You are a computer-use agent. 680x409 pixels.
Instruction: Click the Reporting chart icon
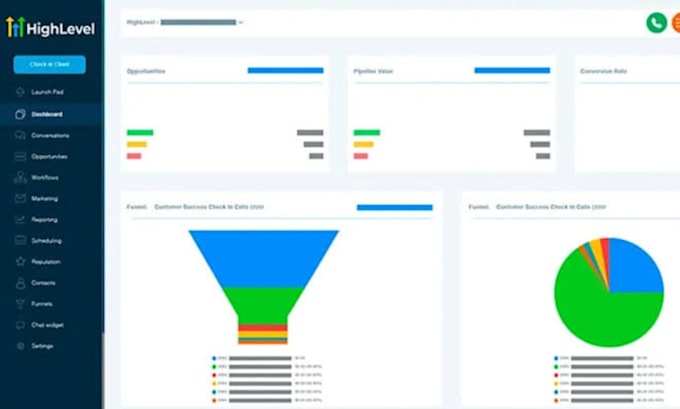[20, 219]
